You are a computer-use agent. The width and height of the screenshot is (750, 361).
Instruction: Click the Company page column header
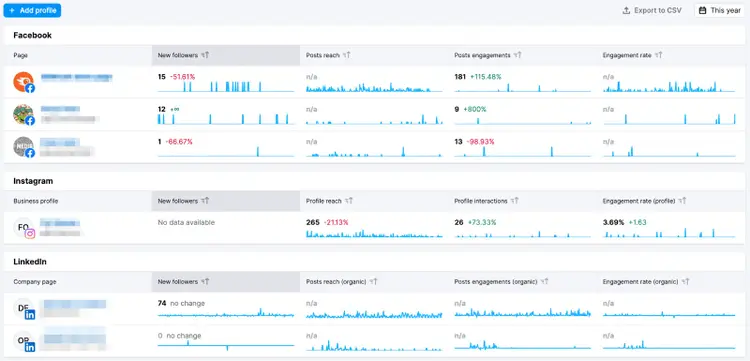click(34, 282)
